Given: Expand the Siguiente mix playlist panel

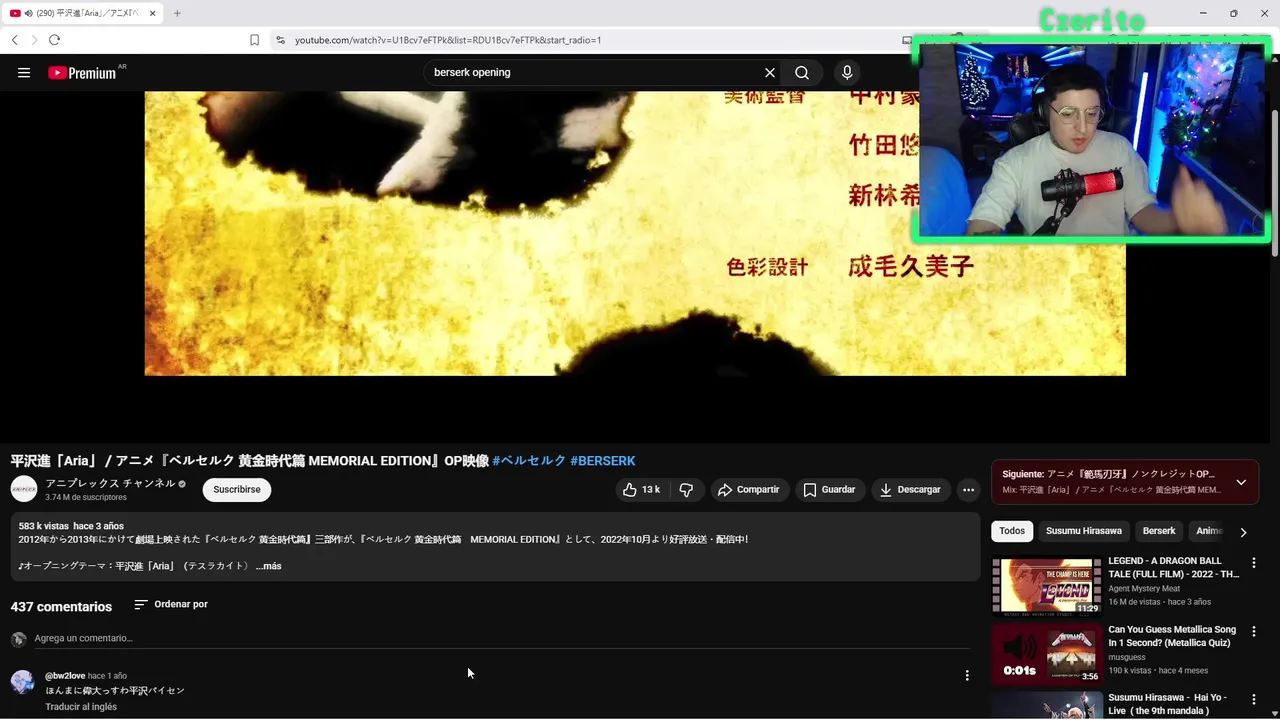Looking at the screenshot, I should click(x=1241, y=482).
